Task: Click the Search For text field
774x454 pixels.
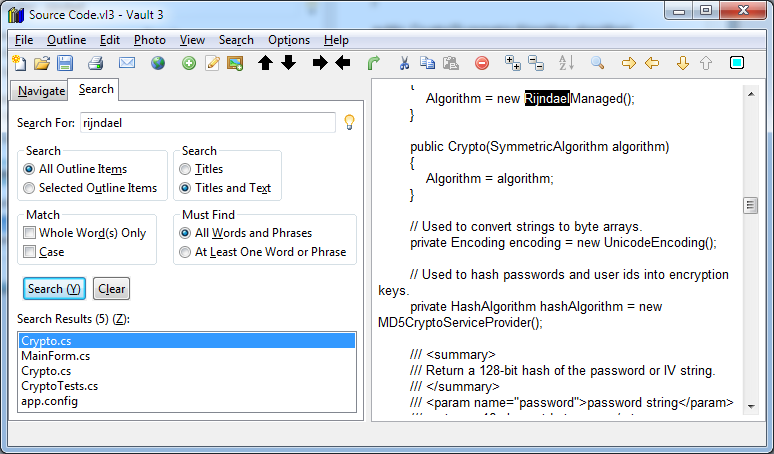Action: [x=207, y=123]
